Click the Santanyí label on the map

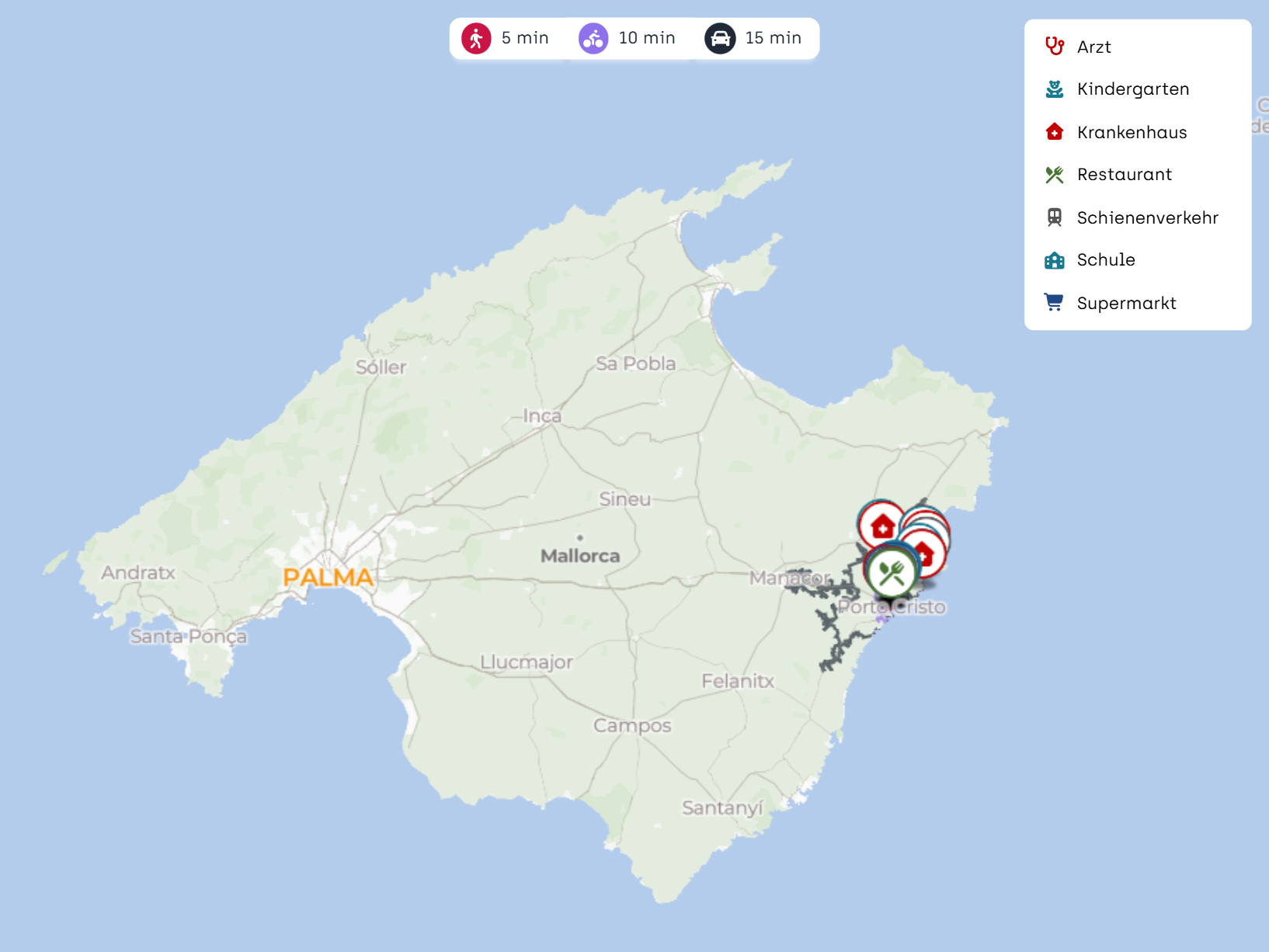(x=722, y=808)
